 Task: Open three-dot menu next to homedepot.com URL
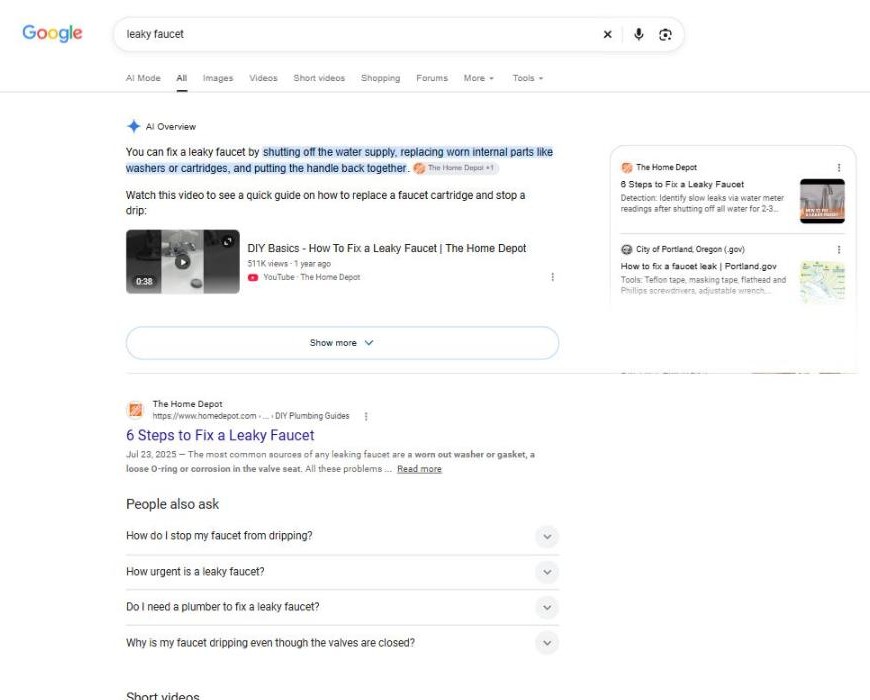366,416
